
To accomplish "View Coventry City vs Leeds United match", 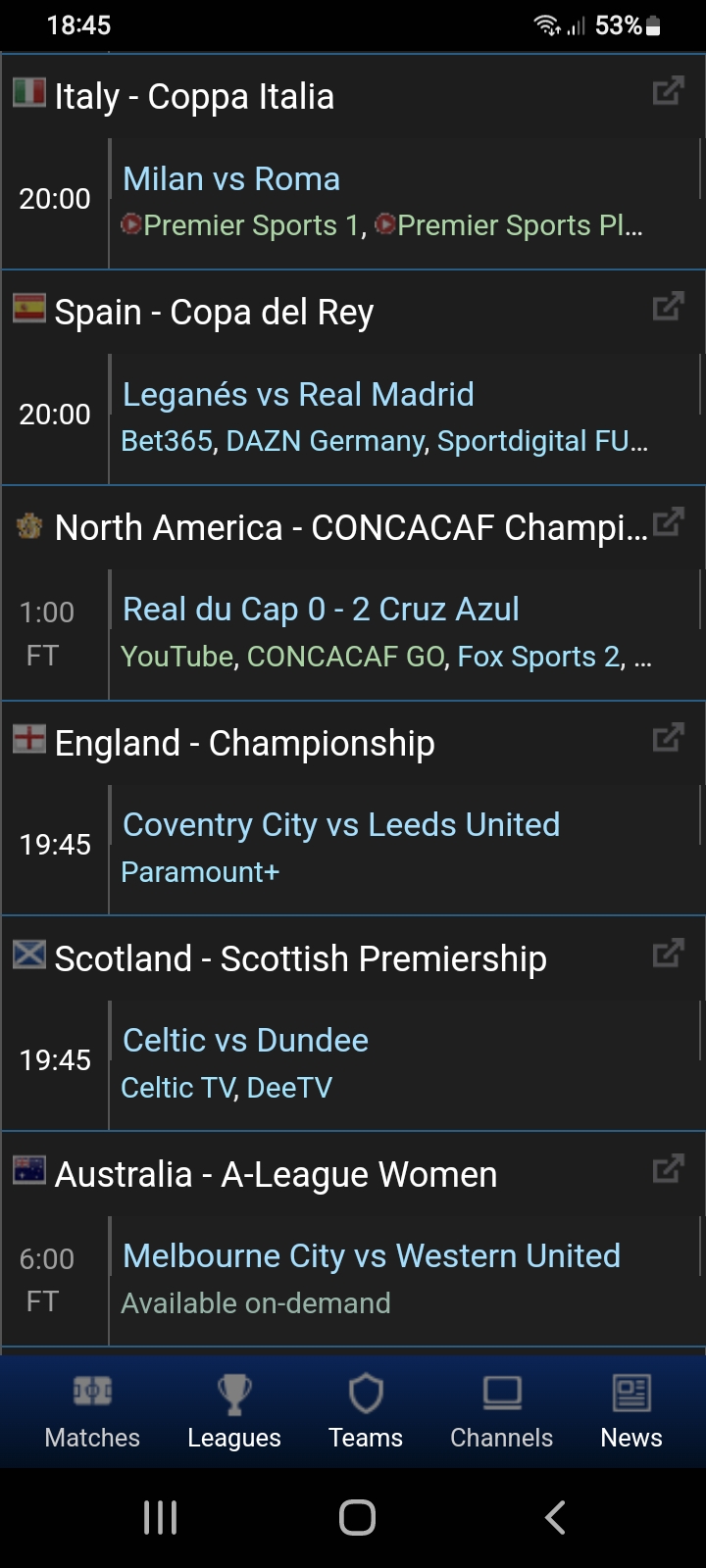I will pyautogui.click(x=341, y=825).
